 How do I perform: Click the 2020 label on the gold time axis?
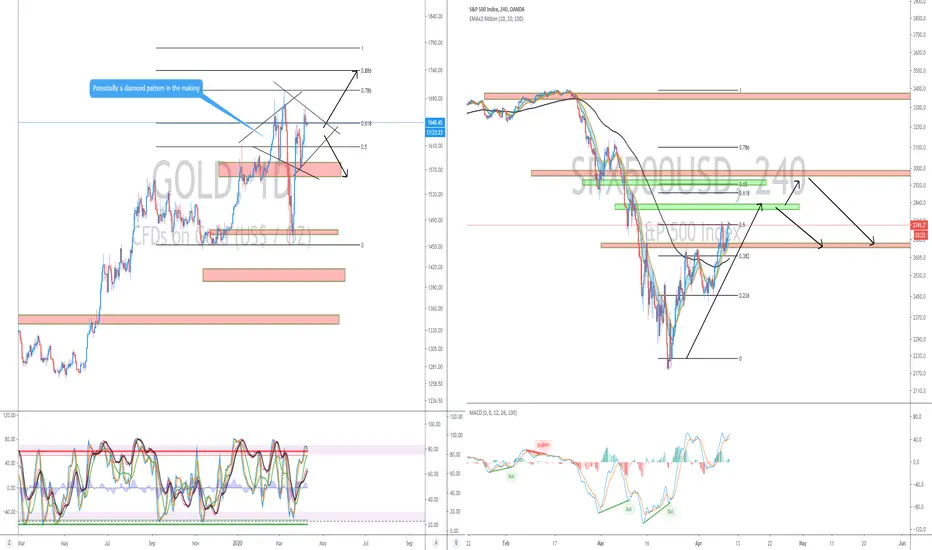click(x=238, y=543)
